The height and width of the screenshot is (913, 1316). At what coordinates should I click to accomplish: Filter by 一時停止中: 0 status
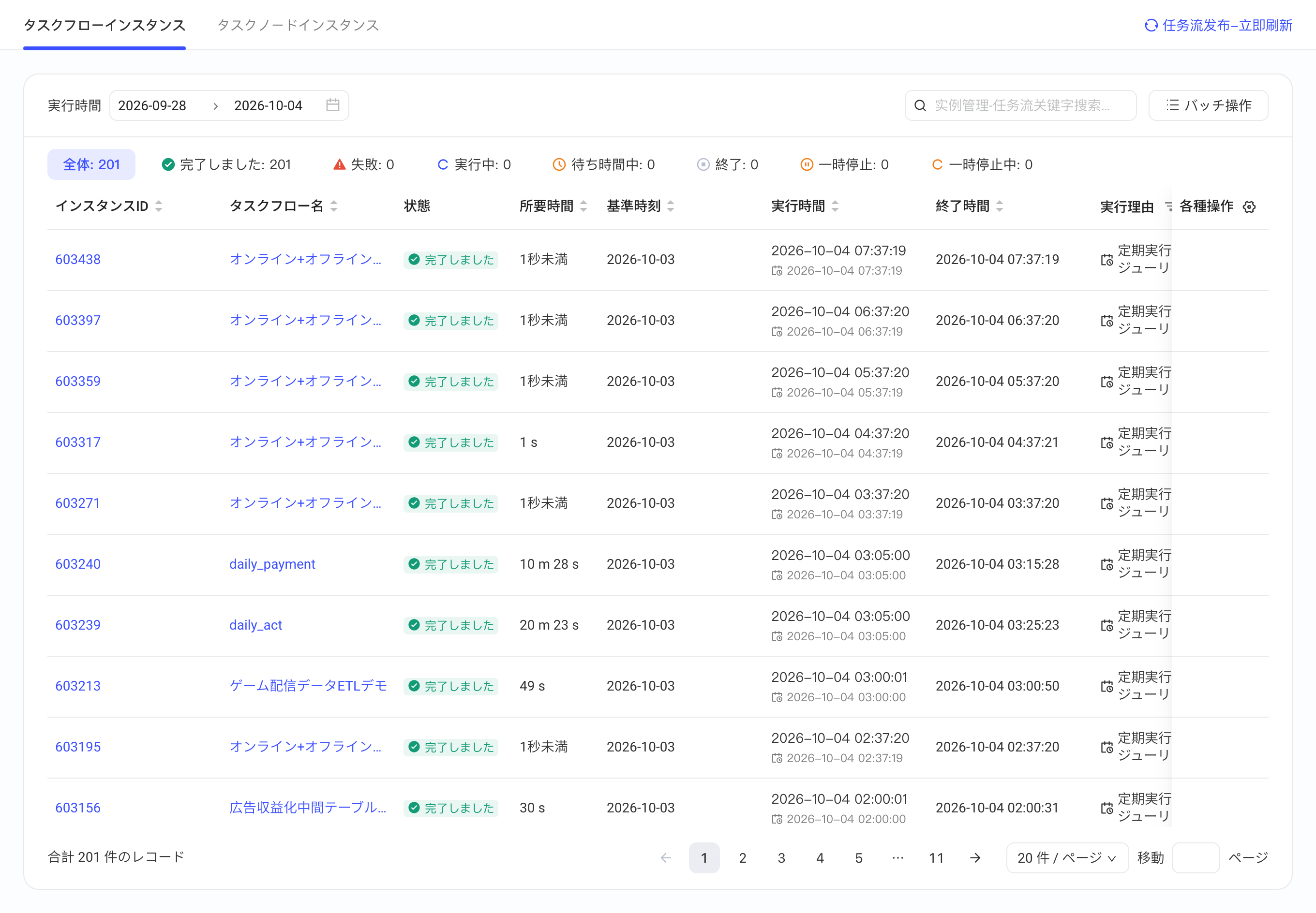(982, 165)
